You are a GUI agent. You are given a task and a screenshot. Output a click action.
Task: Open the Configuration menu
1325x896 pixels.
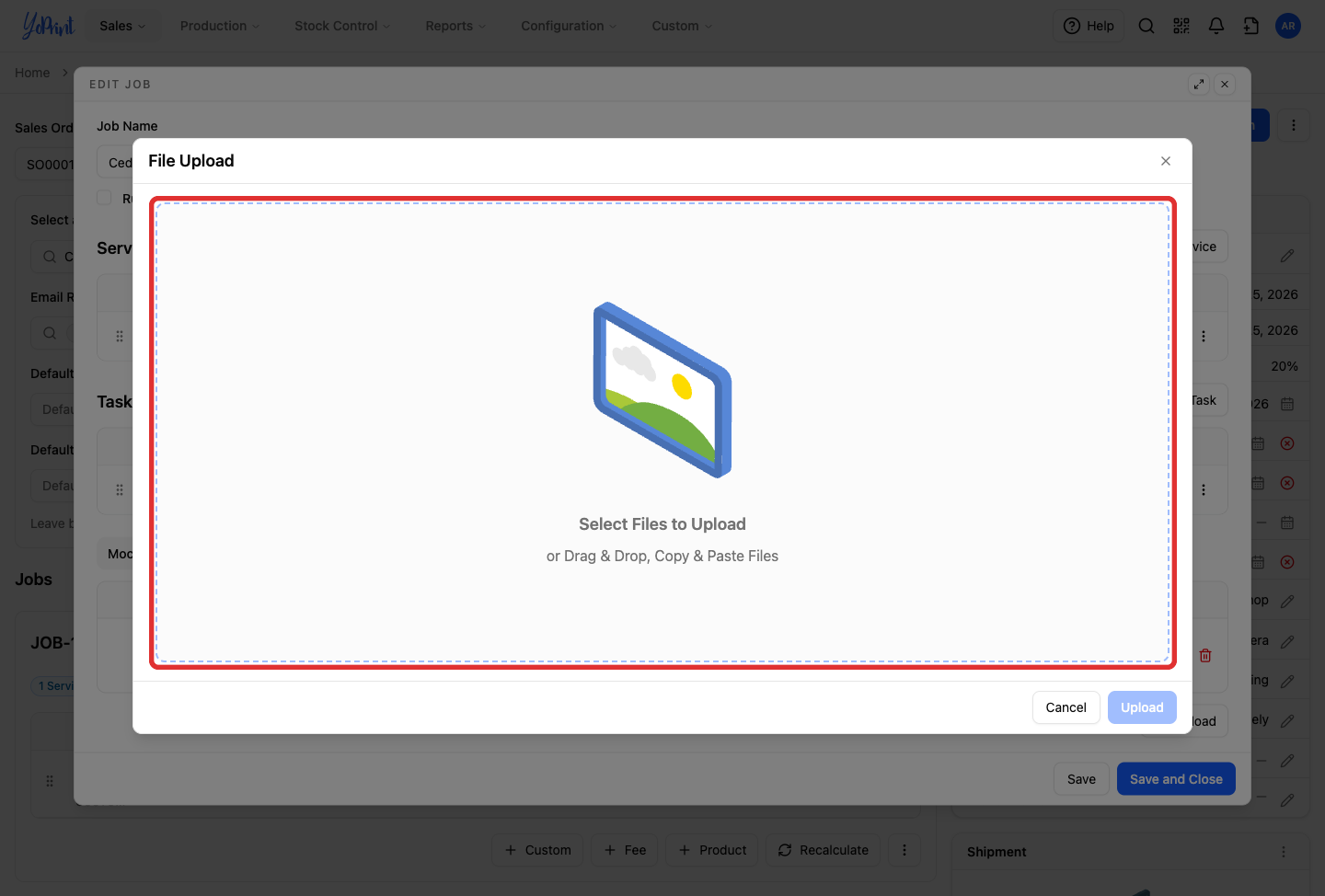569,26
